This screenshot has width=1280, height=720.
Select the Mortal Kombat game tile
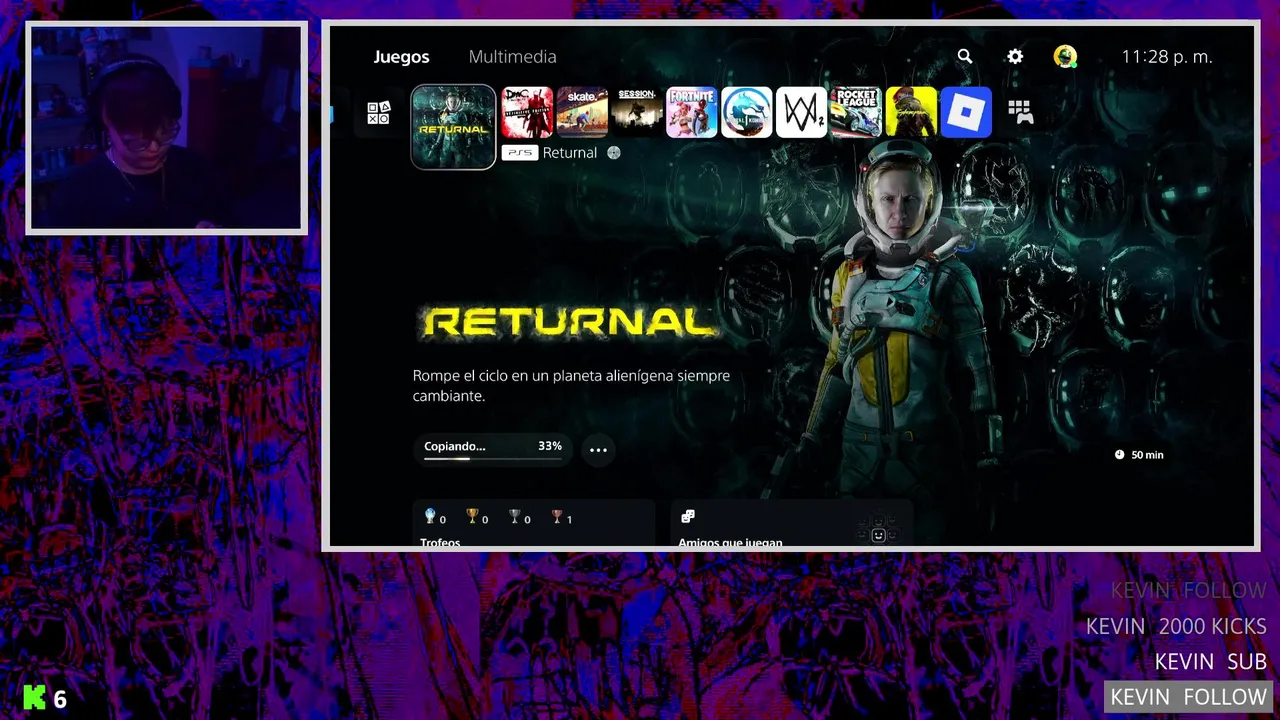pyautogui.click(x=747, y=112)
